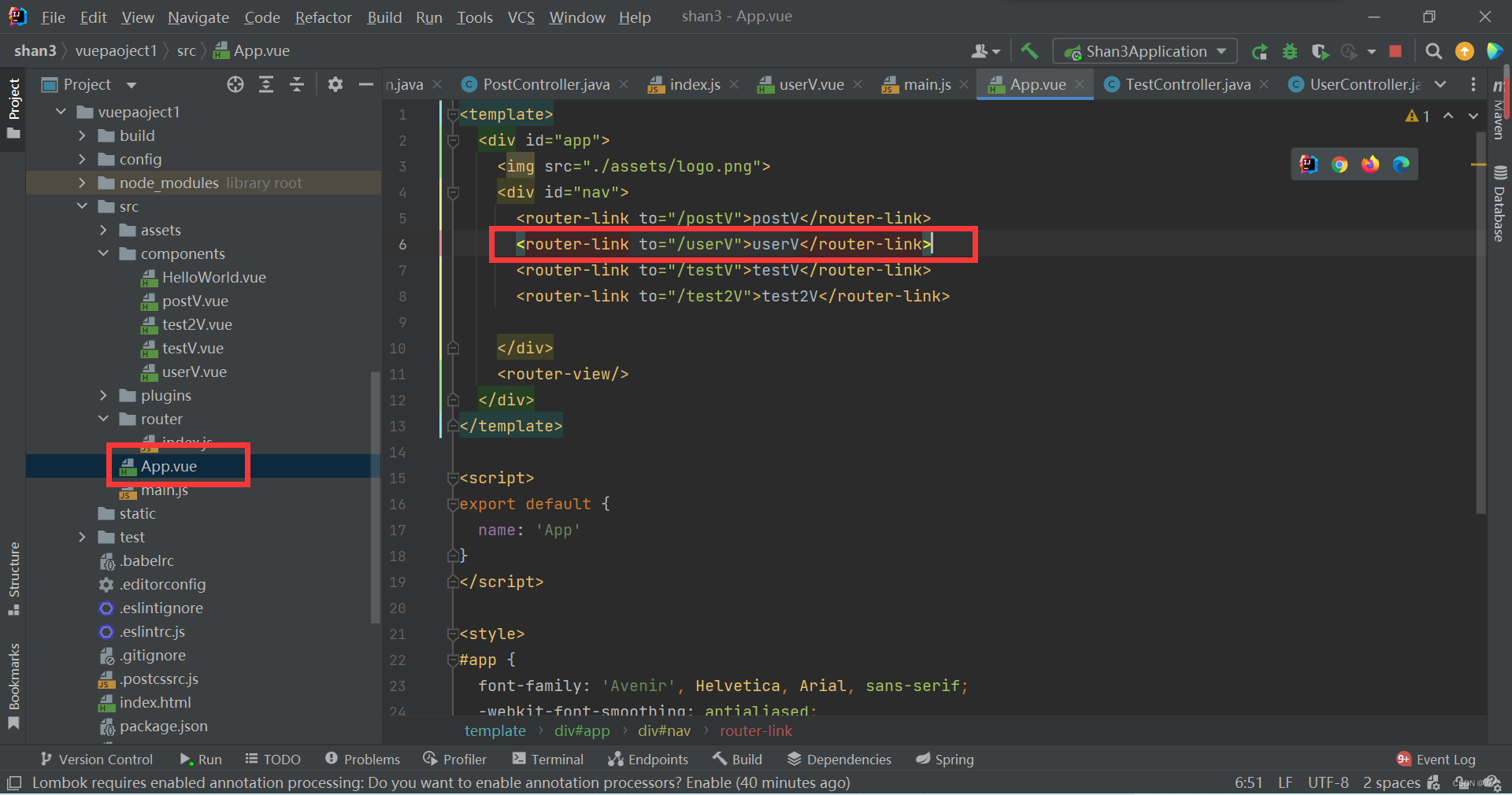This screenshot has width=1512, height=795.
Task: Open the Shan3Application run configuration dropdown
Action: point(1145,51)
